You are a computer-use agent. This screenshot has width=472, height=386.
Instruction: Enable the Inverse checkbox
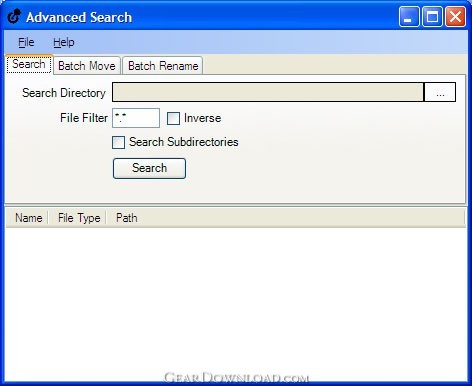pyautogui.click(x=173, y=118)
